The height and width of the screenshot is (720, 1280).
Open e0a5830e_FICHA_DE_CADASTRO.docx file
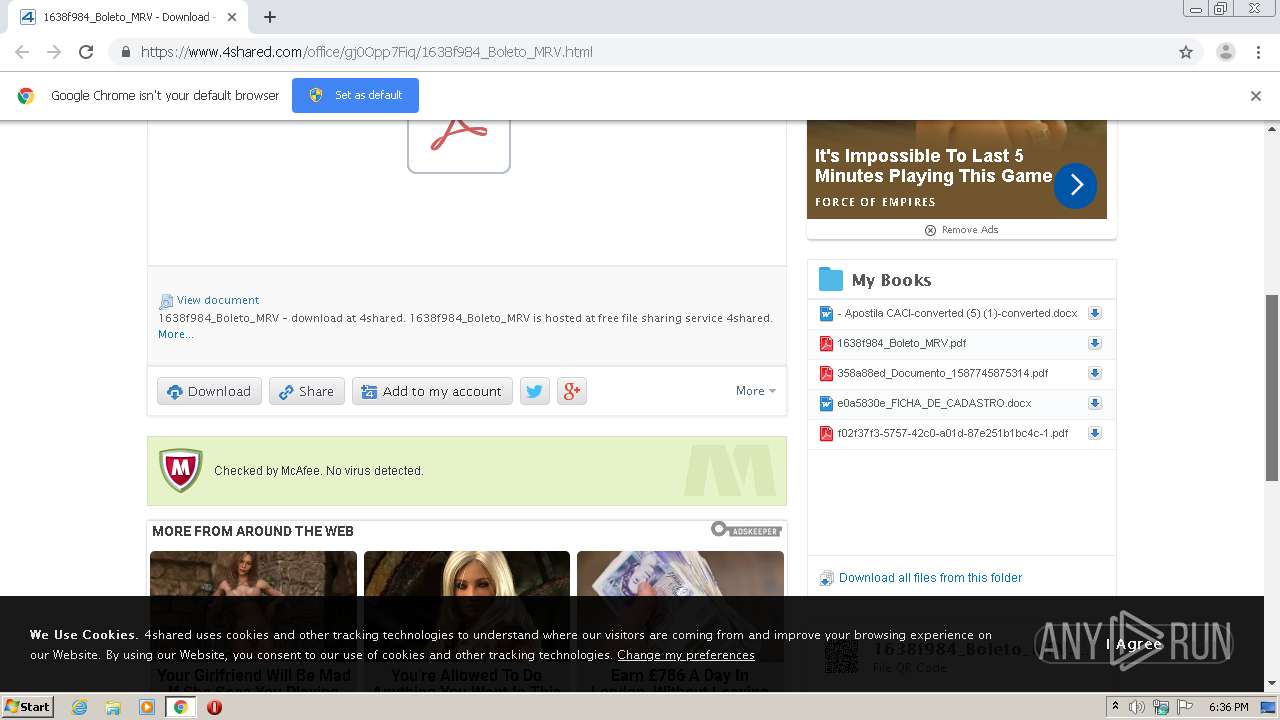pos(934,403)
